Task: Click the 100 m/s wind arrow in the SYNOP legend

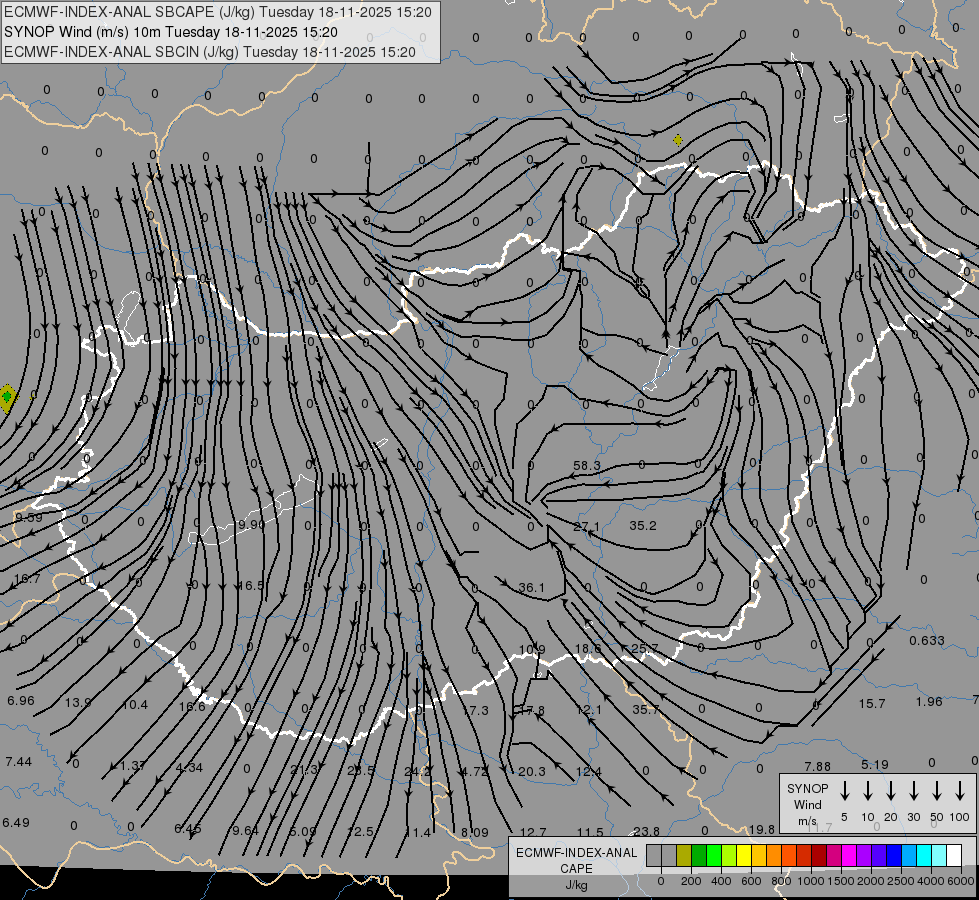Action: pos(960,791)
